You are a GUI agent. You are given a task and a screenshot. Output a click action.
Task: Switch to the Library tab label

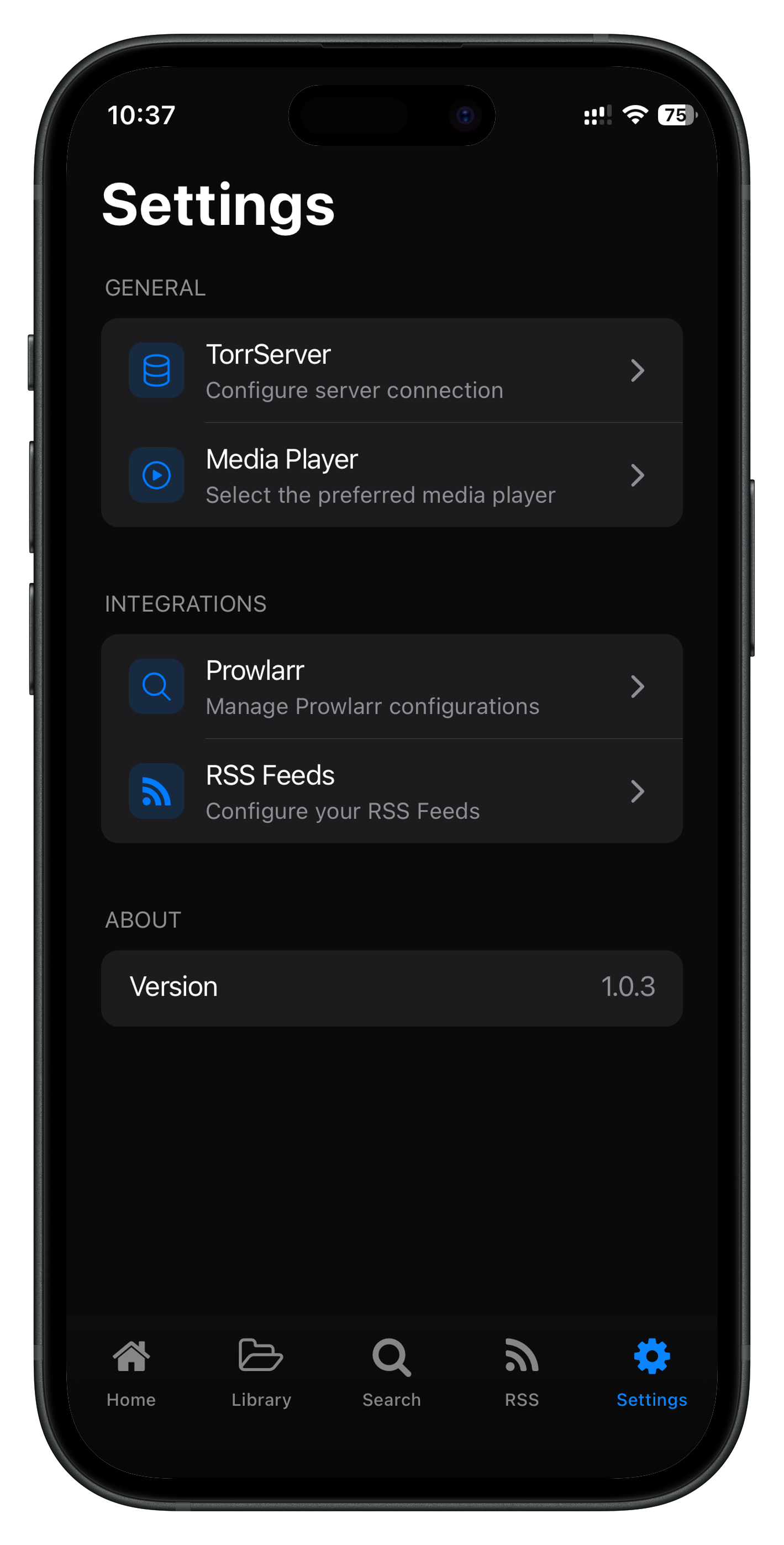(261, 1400)
